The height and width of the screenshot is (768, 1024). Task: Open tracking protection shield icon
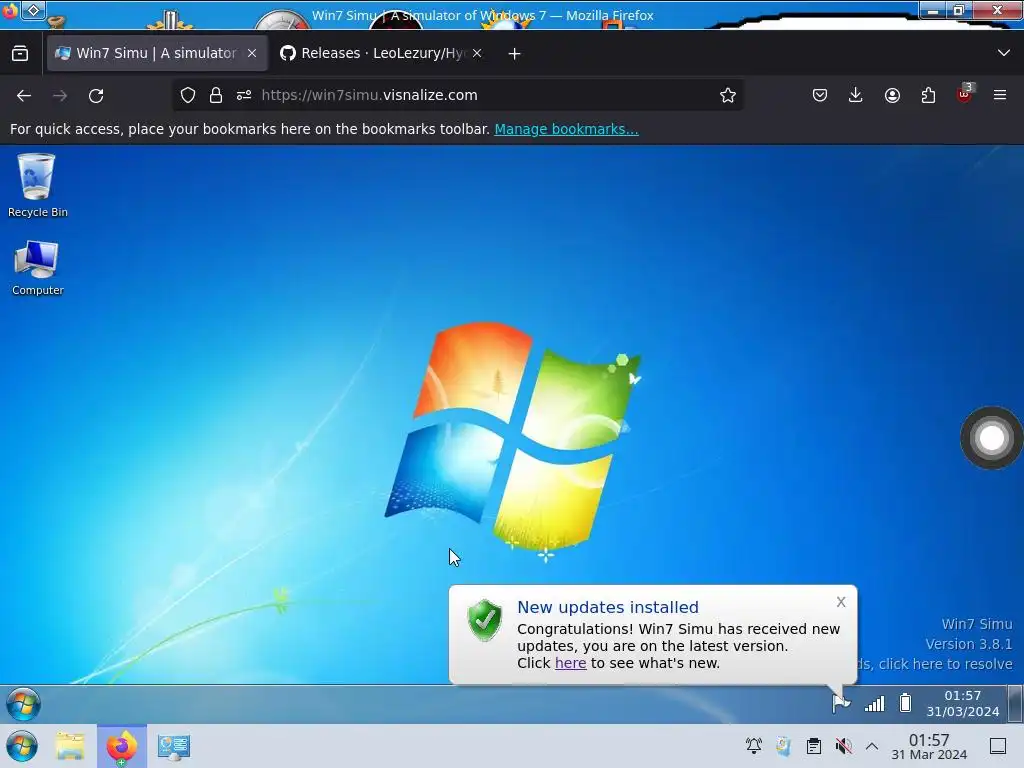click(188, 95)
